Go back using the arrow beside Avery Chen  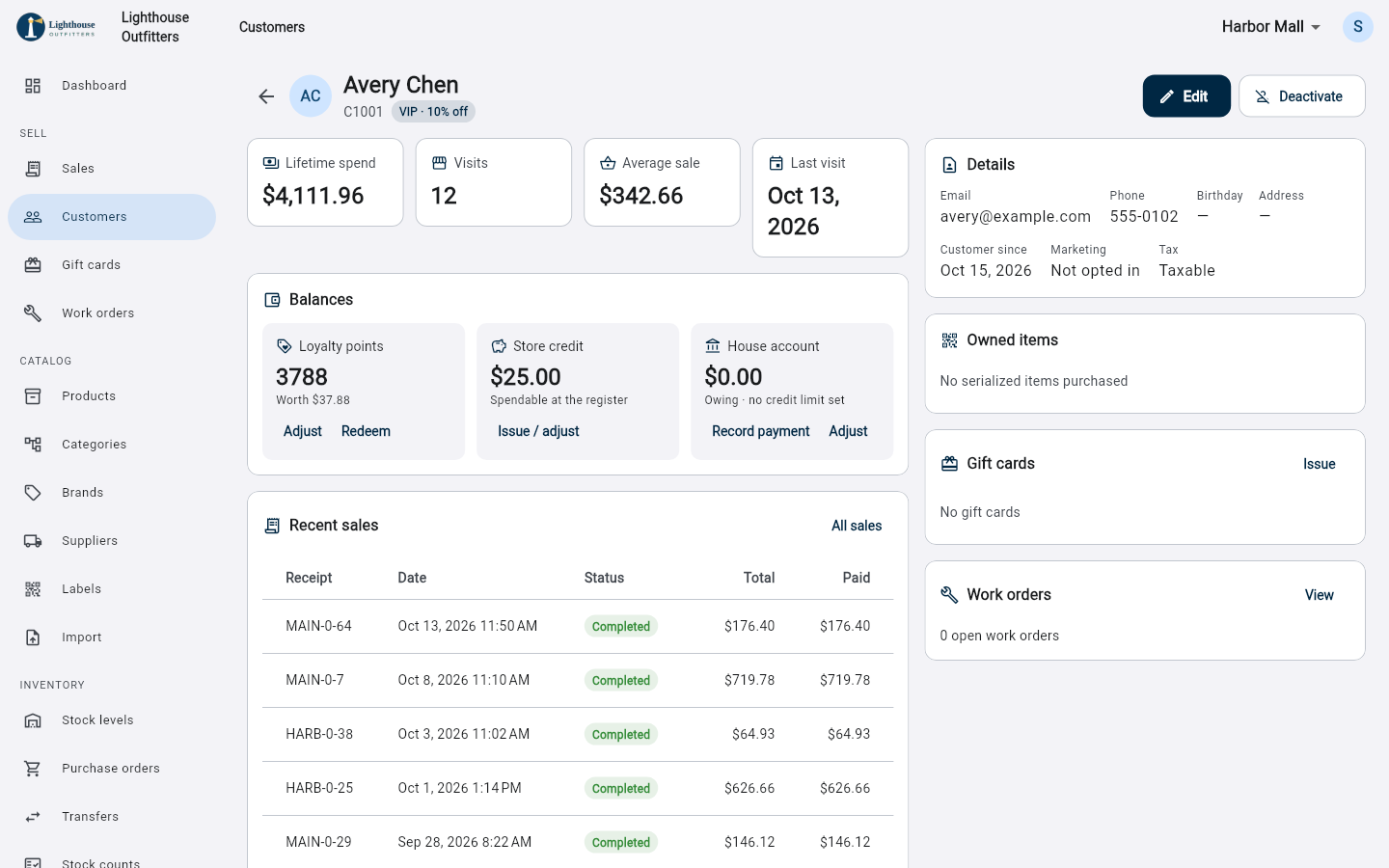coord(266,96)
